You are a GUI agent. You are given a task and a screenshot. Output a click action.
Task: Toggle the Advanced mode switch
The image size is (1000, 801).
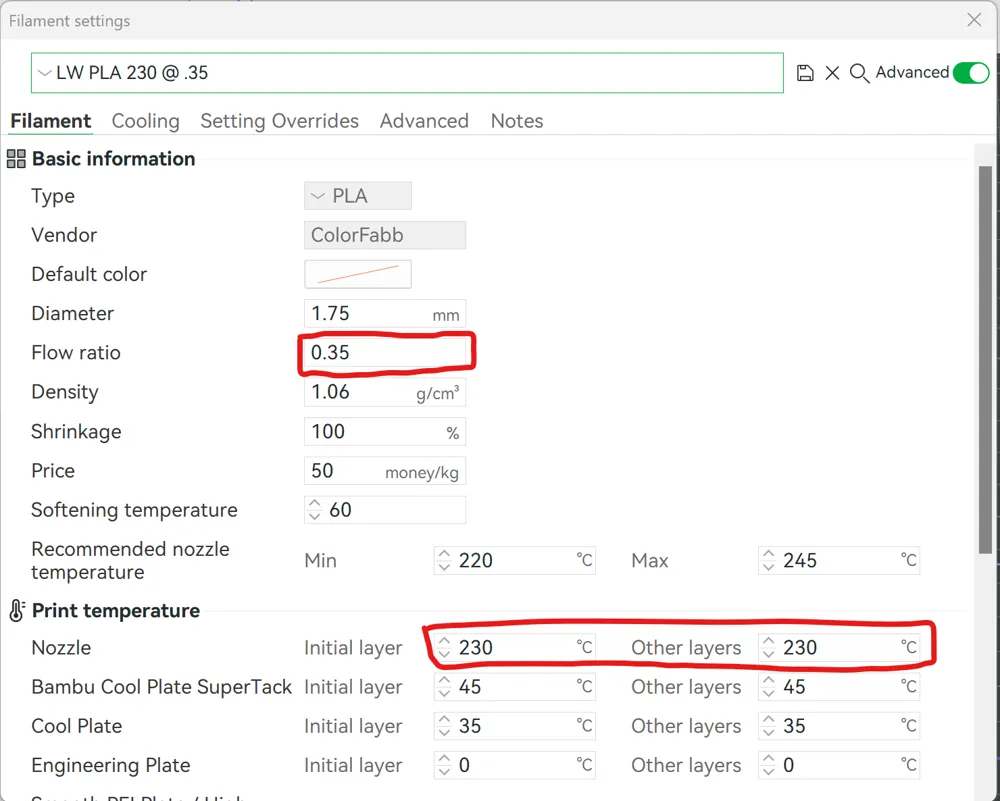pyautogui.click(x=970, y=73)
